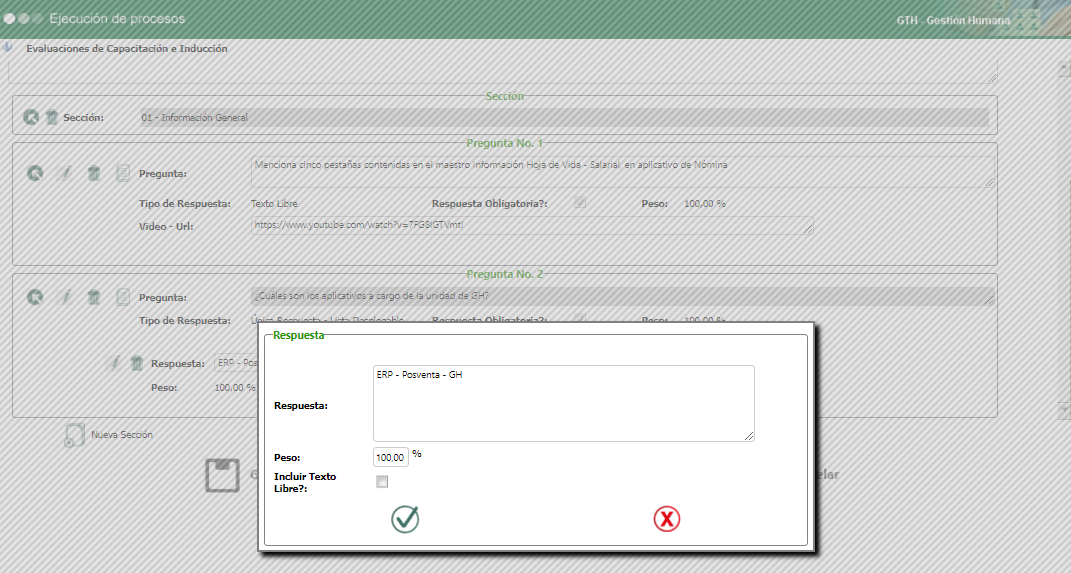Click the 'Evaluaciones de Capacitación e Inducción' title

(x=127, y=48)
